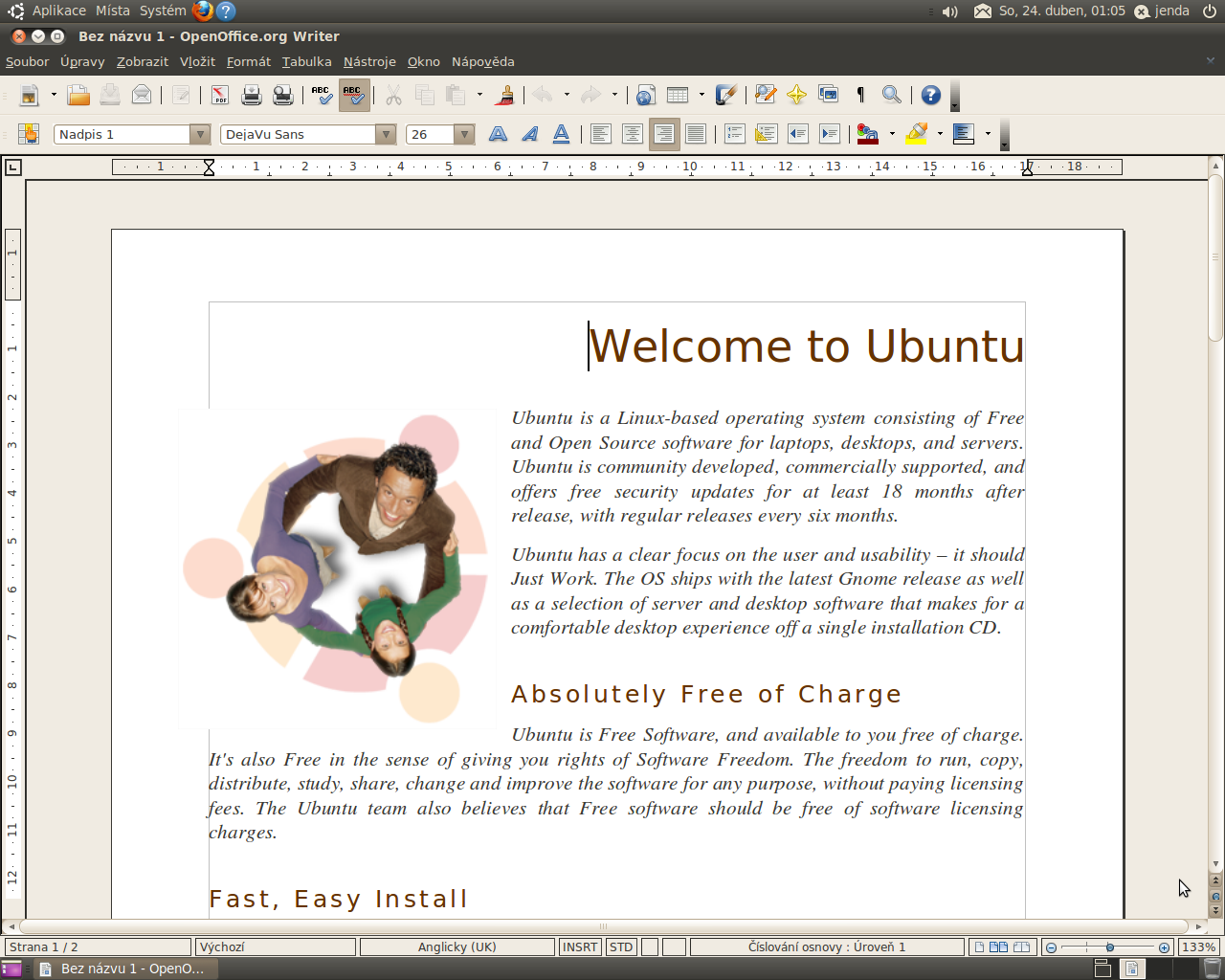Screen dimensions: 1225x980
Task: Open the DejaVu Sans font name dropdown
Action: [x=385, y=134]
